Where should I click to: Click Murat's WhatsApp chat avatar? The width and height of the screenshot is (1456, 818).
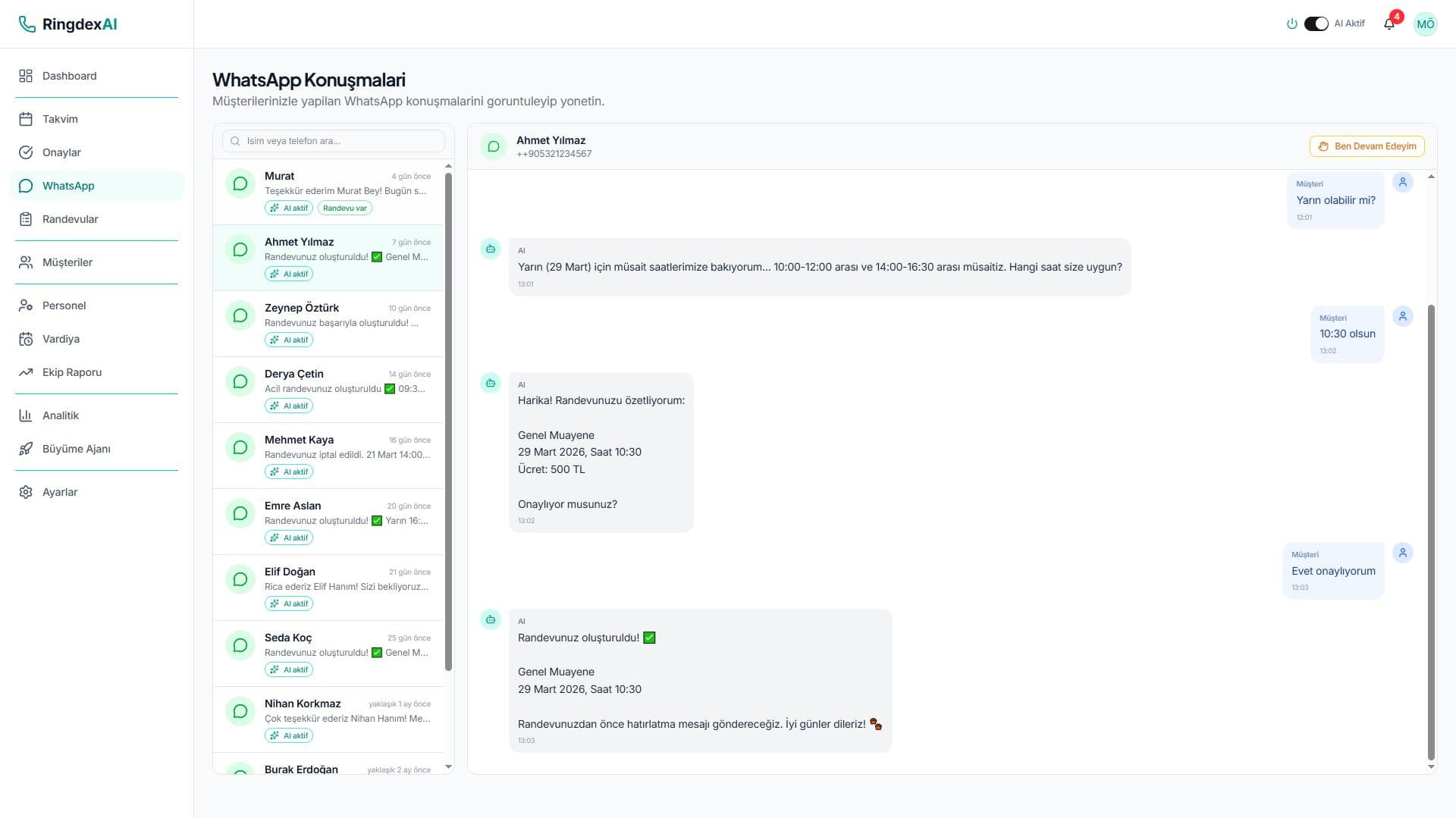pos(240,183)
